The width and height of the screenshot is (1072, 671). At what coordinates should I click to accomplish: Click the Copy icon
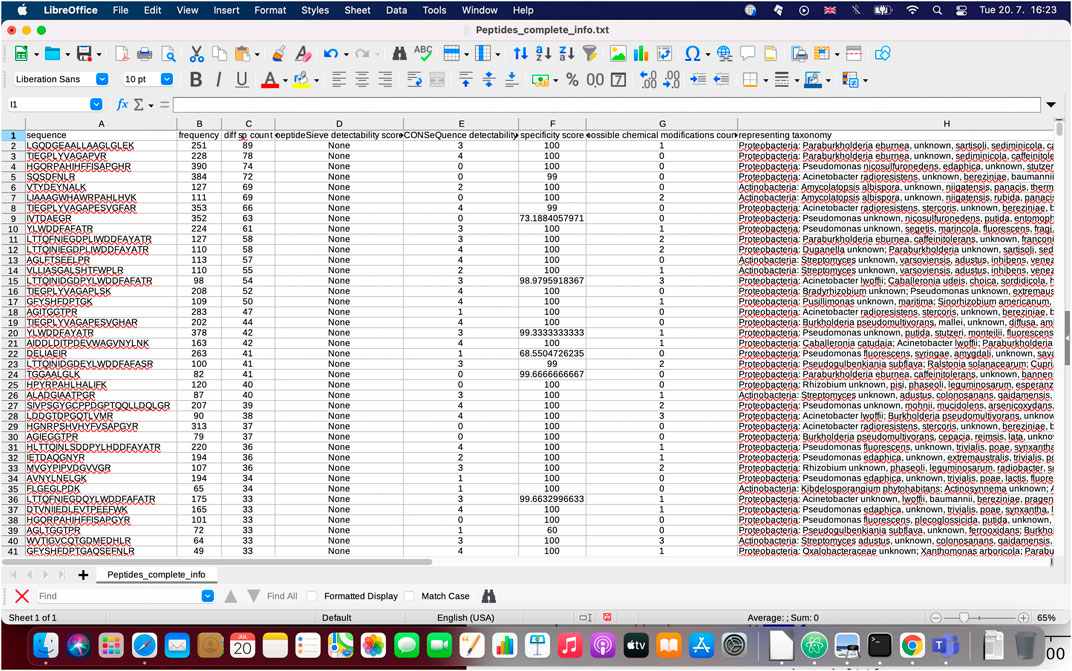219,54
